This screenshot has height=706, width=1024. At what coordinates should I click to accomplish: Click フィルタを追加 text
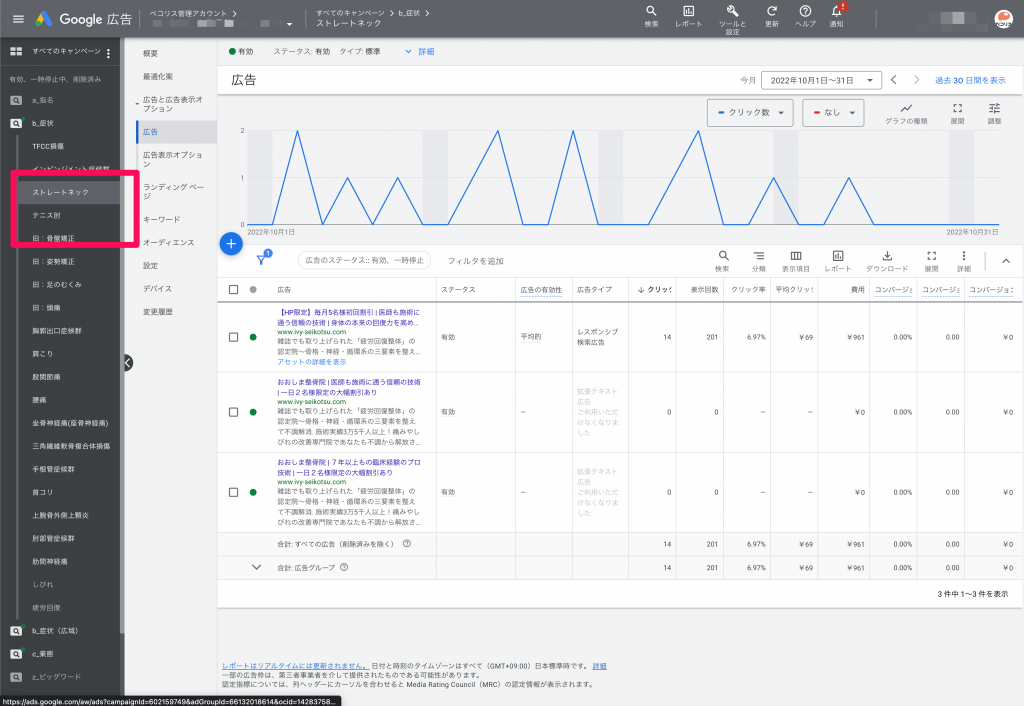[x=475, y=261]
